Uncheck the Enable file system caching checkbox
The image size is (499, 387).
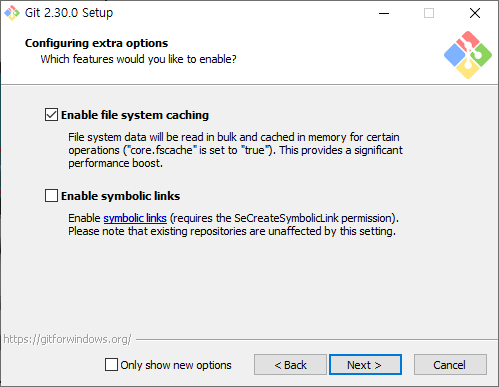51,115
